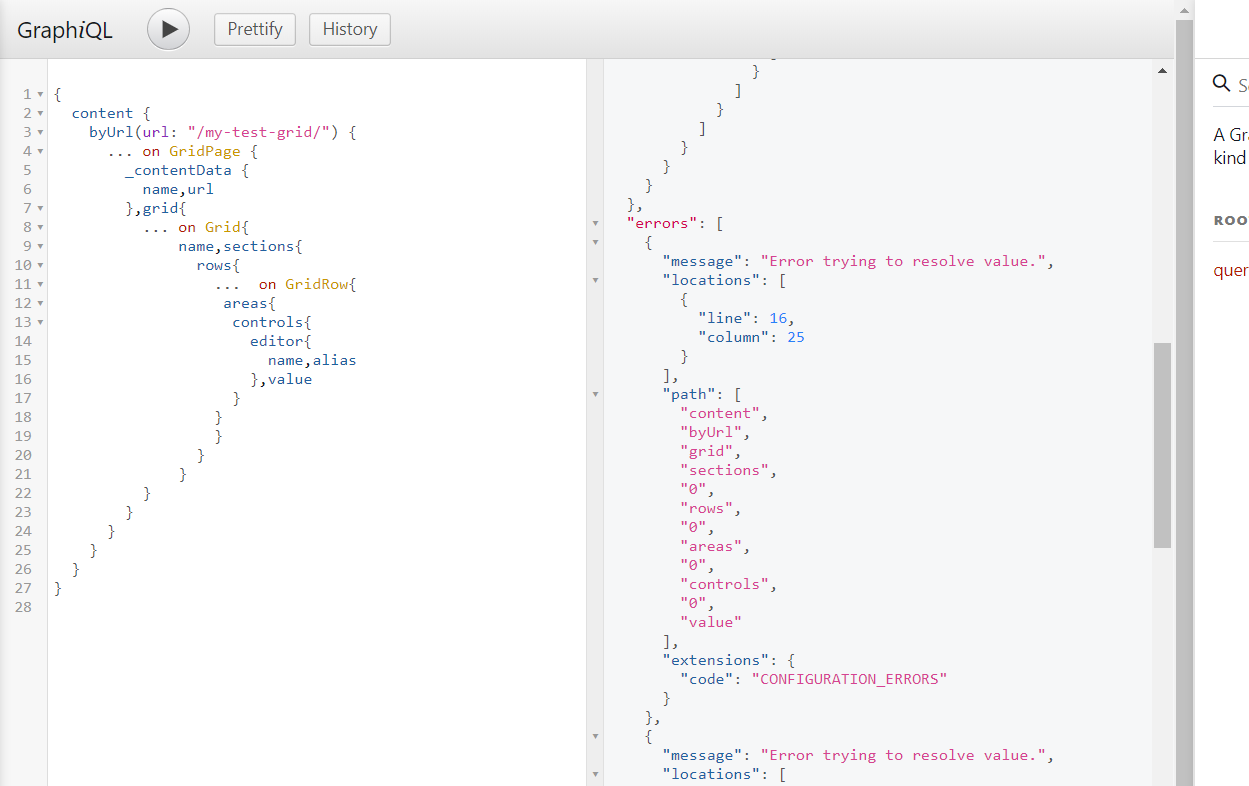Open the query root type link
The image size is (1249, 786).
[1232, 270]
